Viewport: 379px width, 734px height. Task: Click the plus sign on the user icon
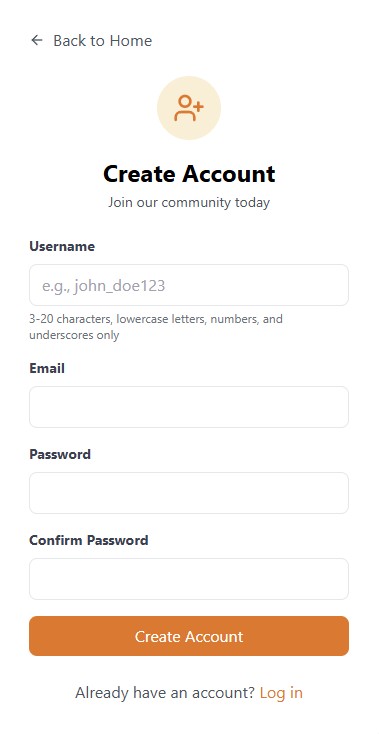coord(198,106)
